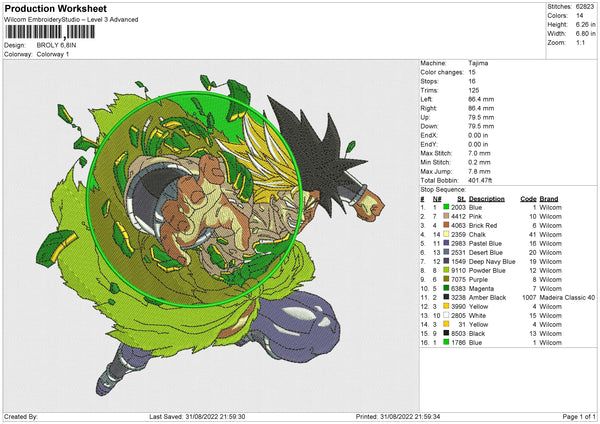
Task: Click the barcode under the worksheet title
Action: click(x=50, y=32)
